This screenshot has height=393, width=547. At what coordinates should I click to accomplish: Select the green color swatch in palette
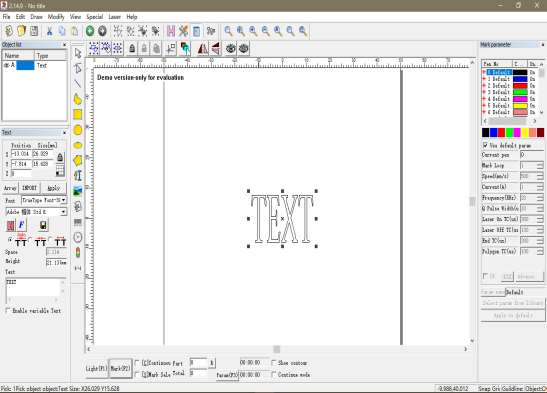point(509,133)
